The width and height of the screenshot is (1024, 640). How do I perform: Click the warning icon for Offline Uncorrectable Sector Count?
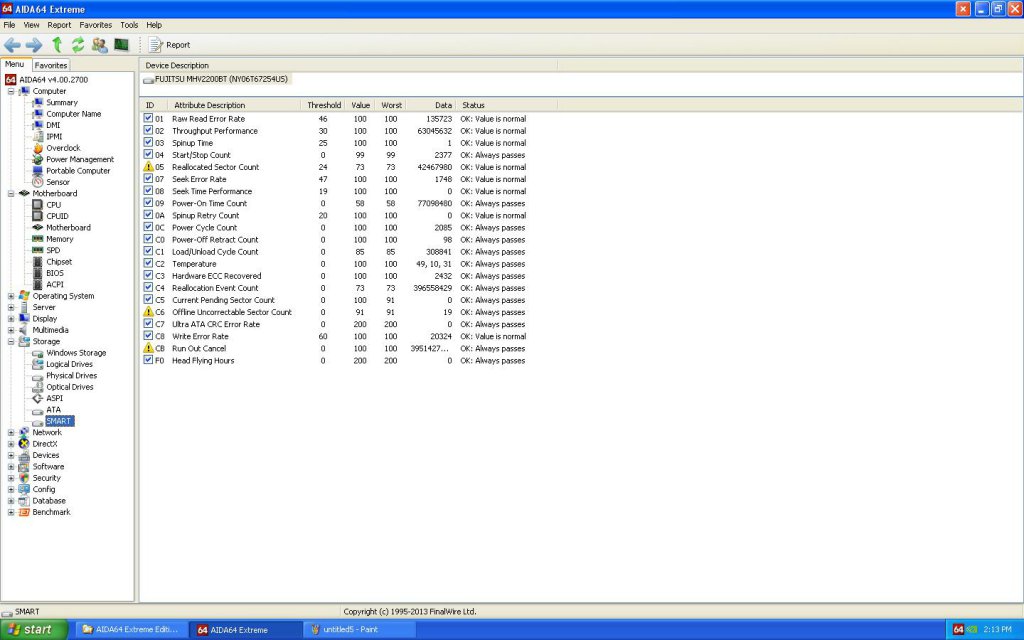point(148,312)
